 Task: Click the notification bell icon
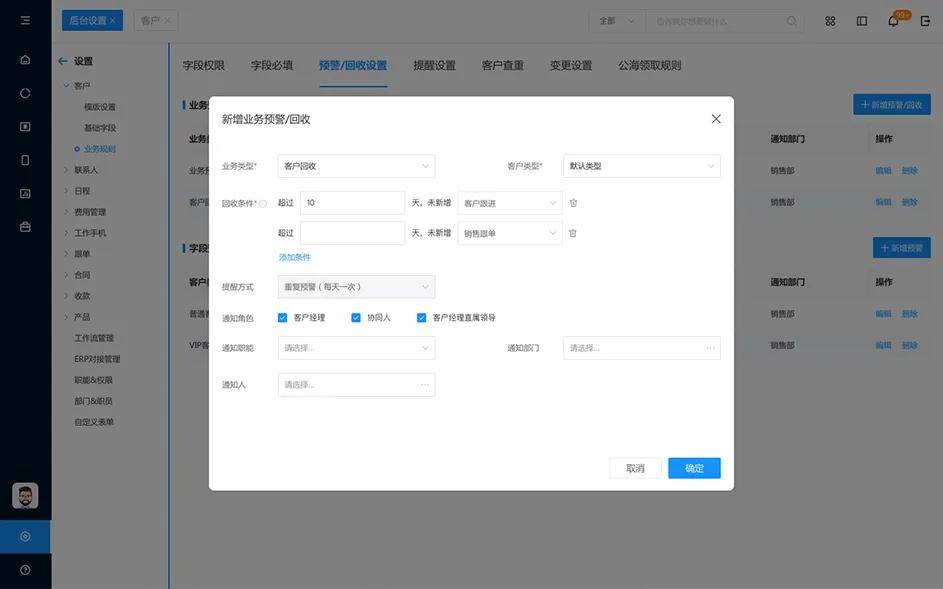(x=893, y=21)
